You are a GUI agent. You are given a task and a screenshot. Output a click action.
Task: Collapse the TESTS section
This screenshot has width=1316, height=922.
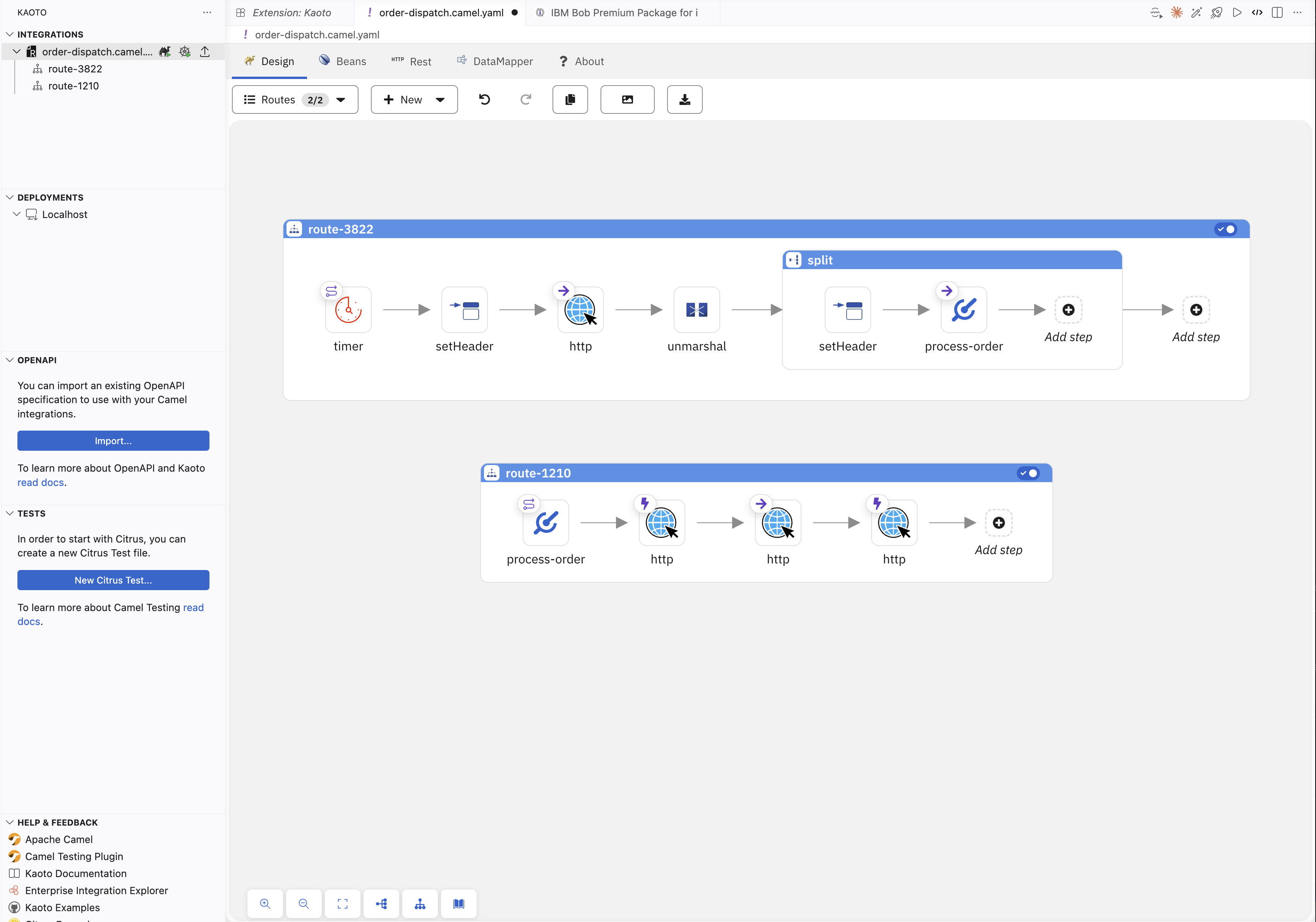click(10, 513)
